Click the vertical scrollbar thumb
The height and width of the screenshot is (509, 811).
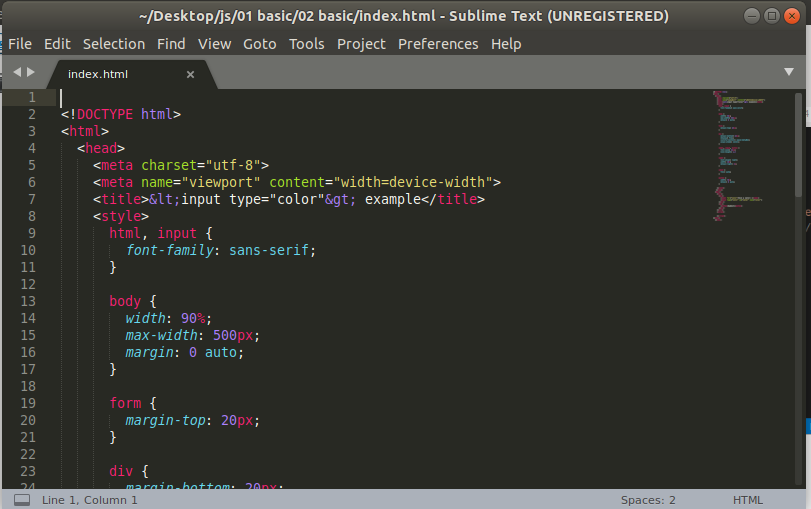pyautogui.click(x=799, y=145)
